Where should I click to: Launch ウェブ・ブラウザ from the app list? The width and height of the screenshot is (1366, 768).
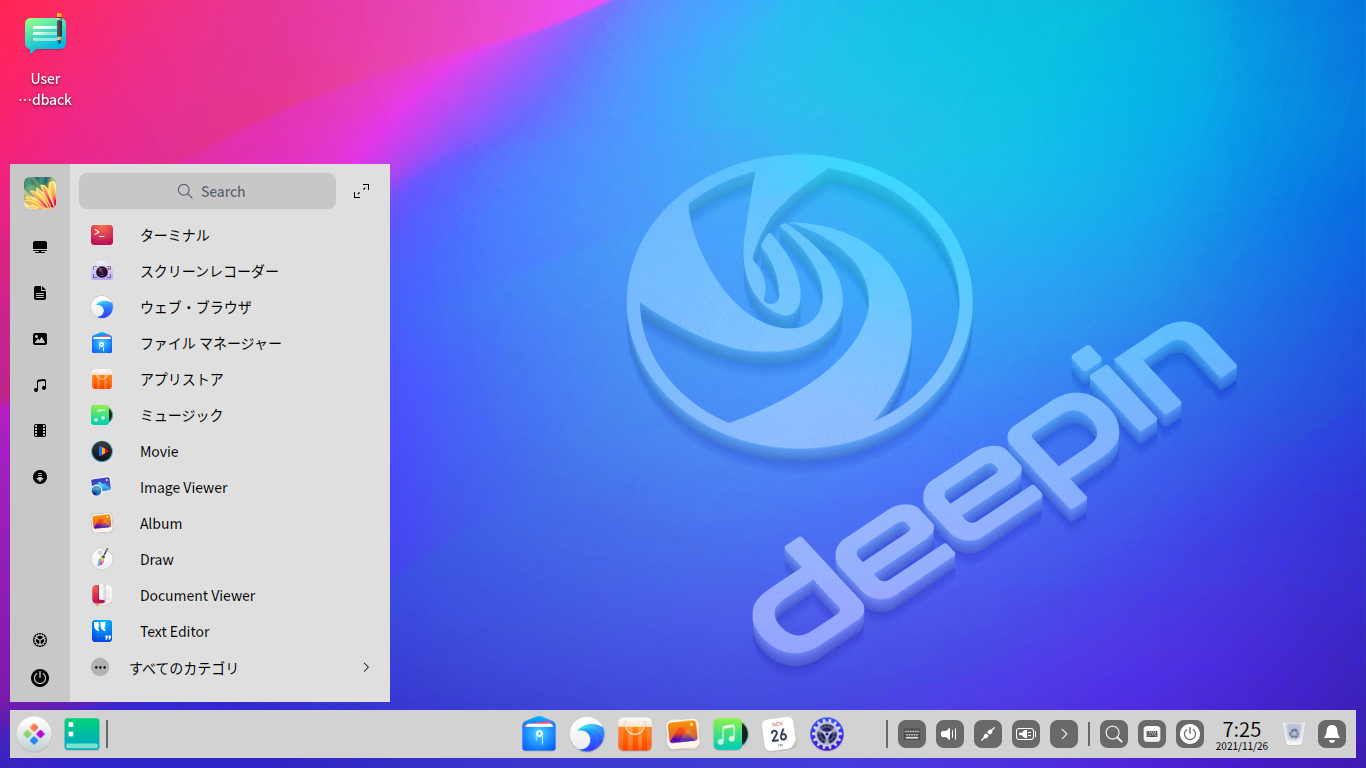(230, 307)
